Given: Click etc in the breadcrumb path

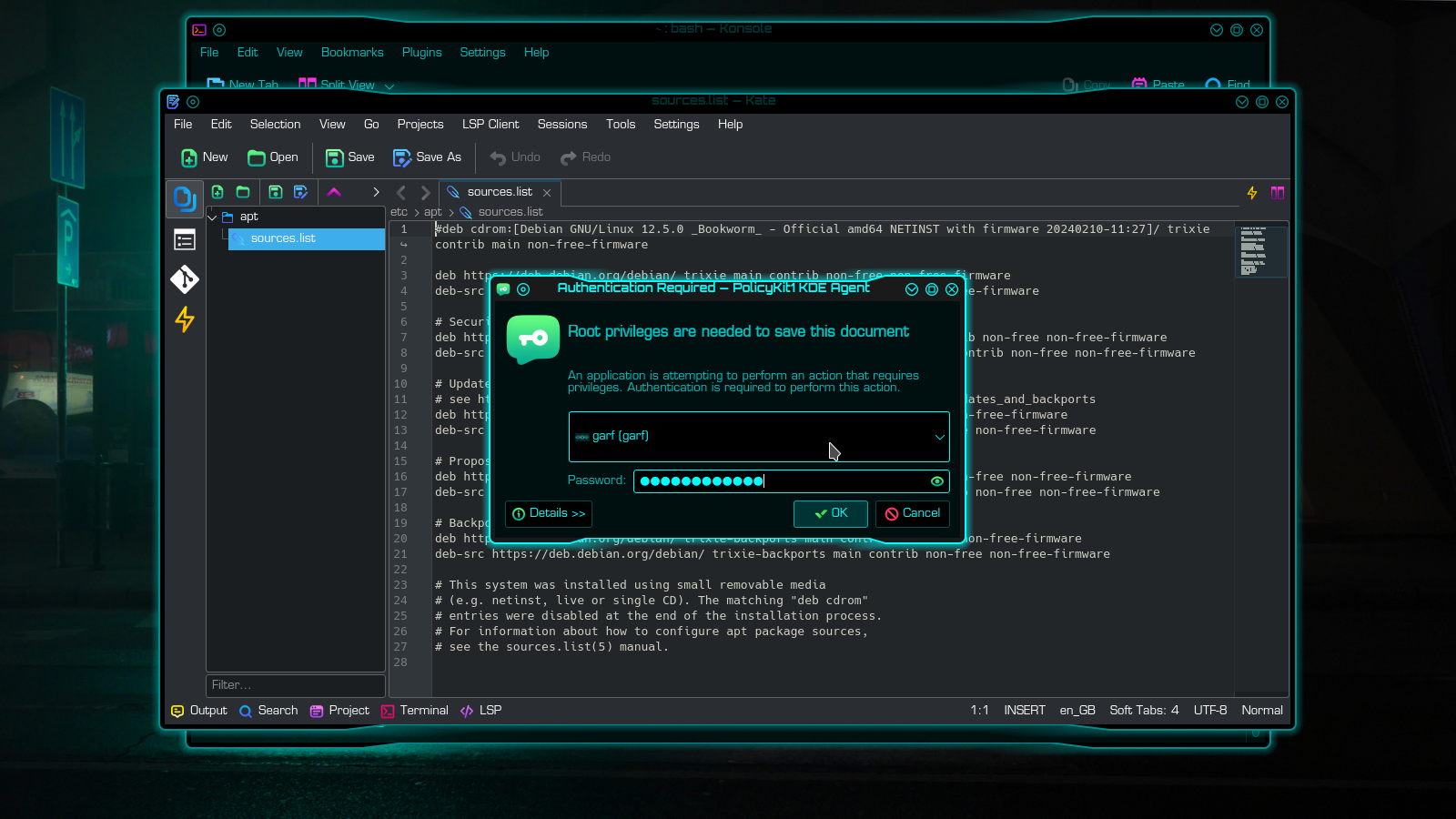Looking at the screenshot, I should click(x=399, y=212).
